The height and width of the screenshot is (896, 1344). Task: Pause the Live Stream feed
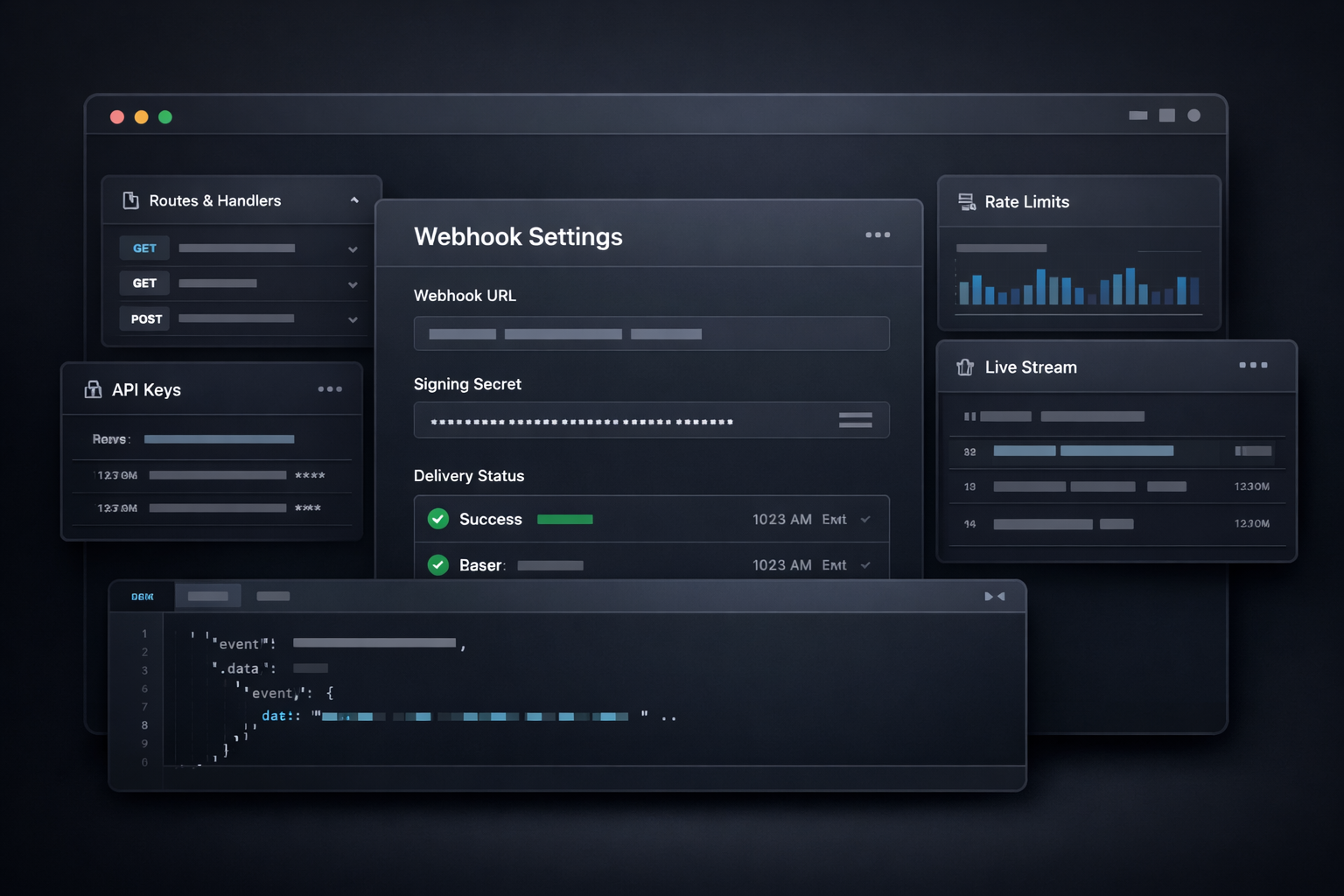point(969,416)
